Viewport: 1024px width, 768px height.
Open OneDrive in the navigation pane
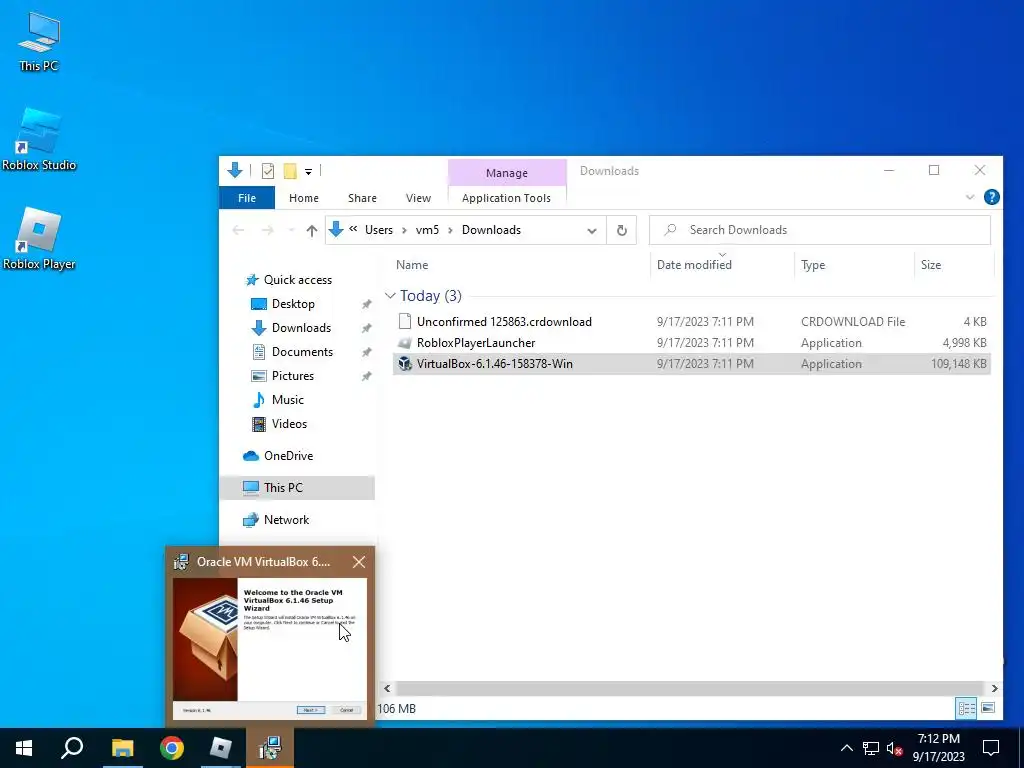[288, 456]
